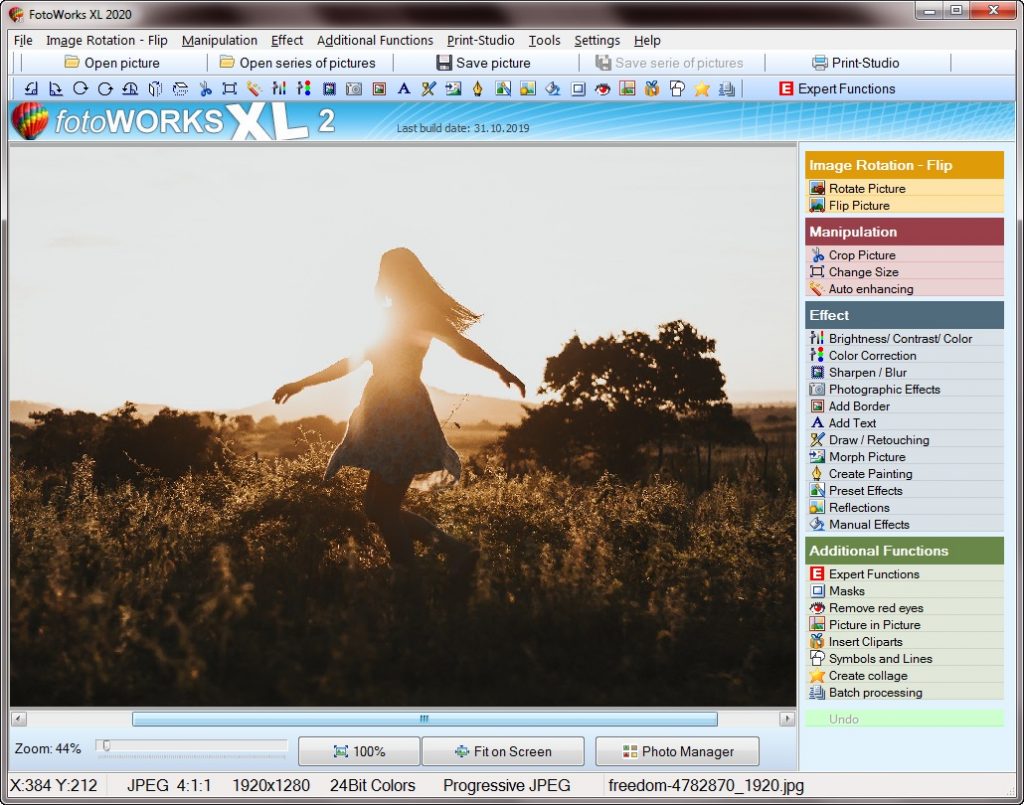Open the Settings menu
This screenshot has width=1024, height=805.
(597, 40)
